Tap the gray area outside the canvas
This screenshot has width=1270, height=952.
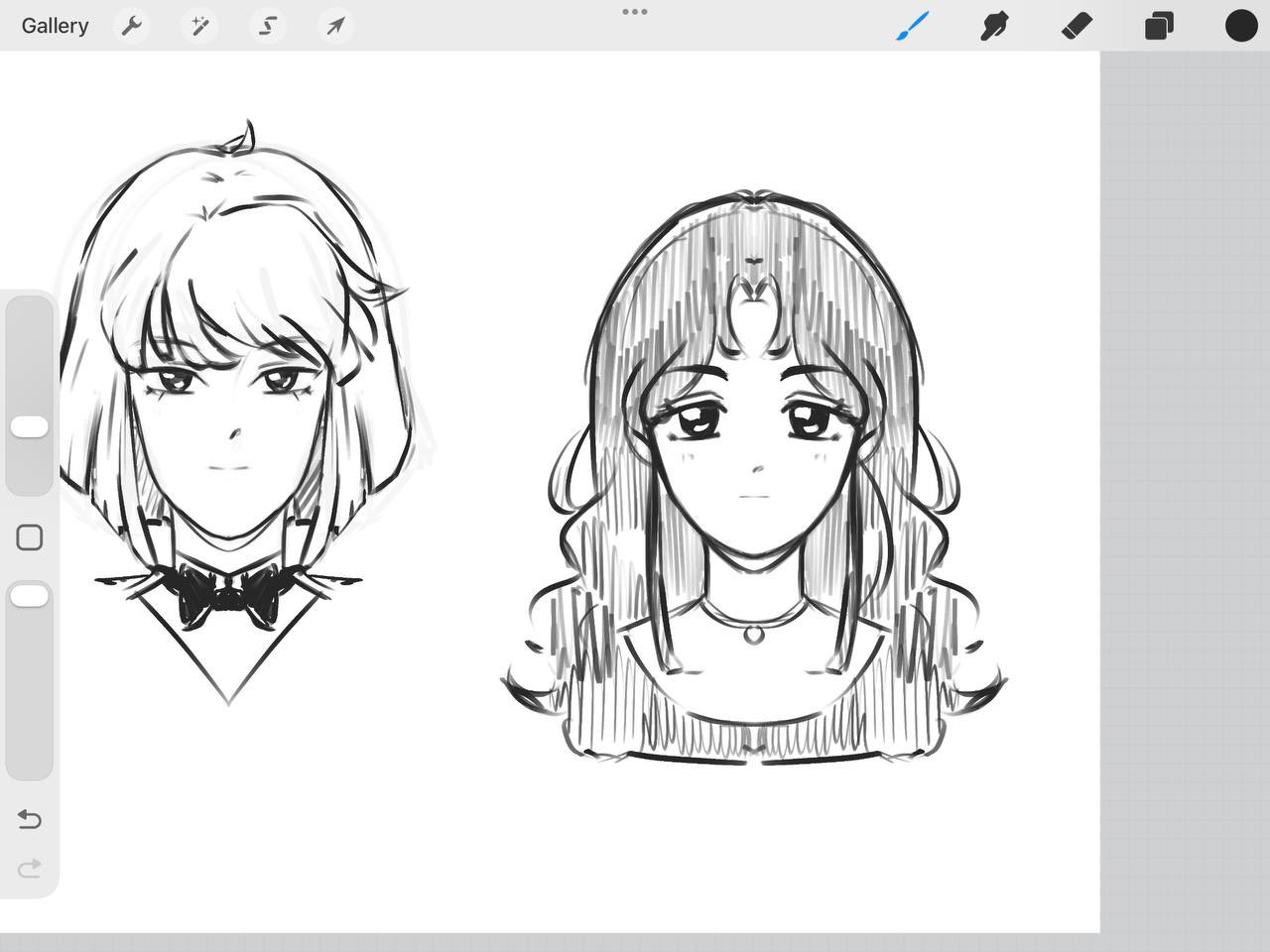pyautogui.click(x=1185, y=496)
